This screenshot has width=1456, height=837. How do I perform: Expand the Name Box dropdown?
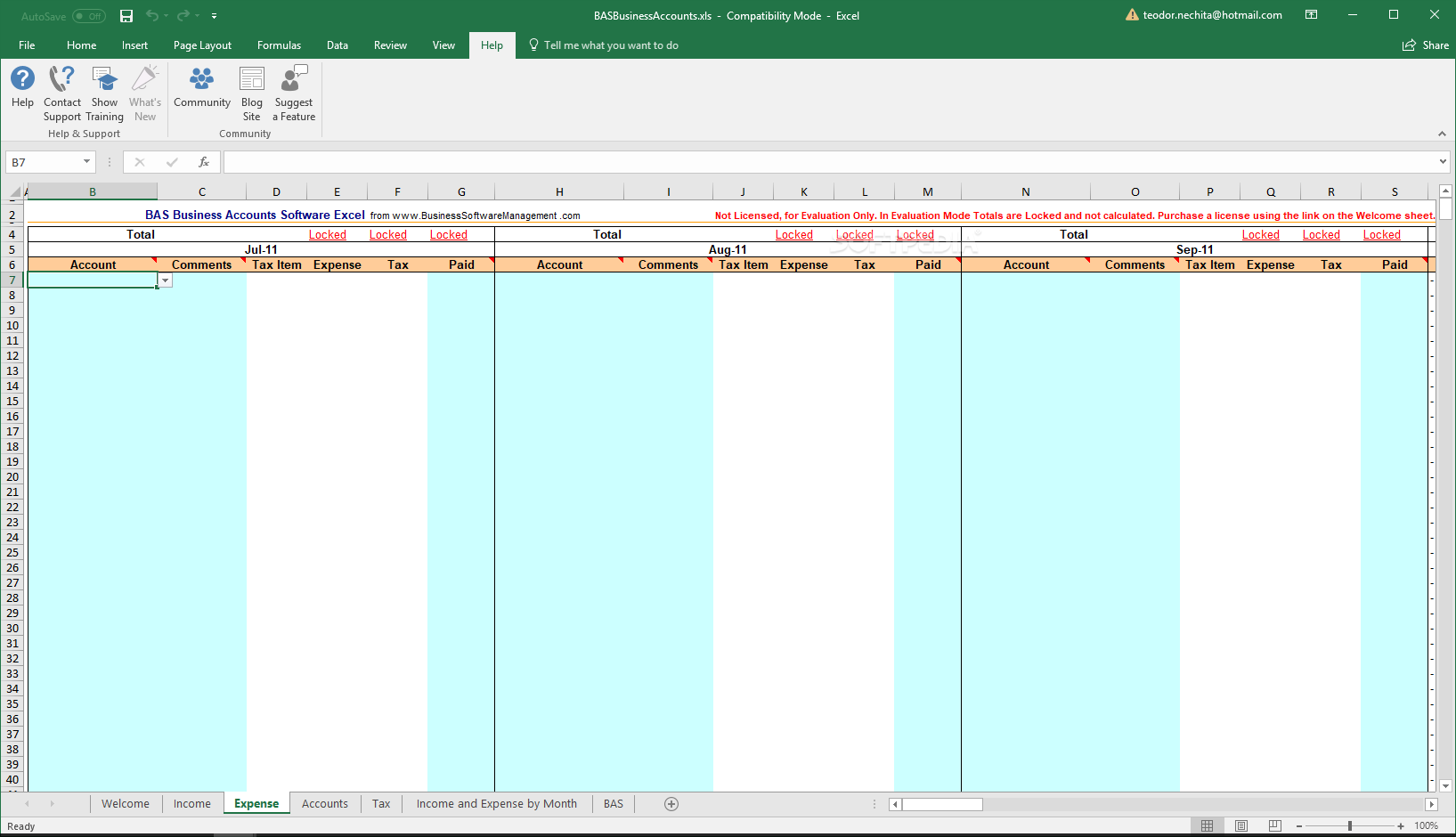pos(86,162)
